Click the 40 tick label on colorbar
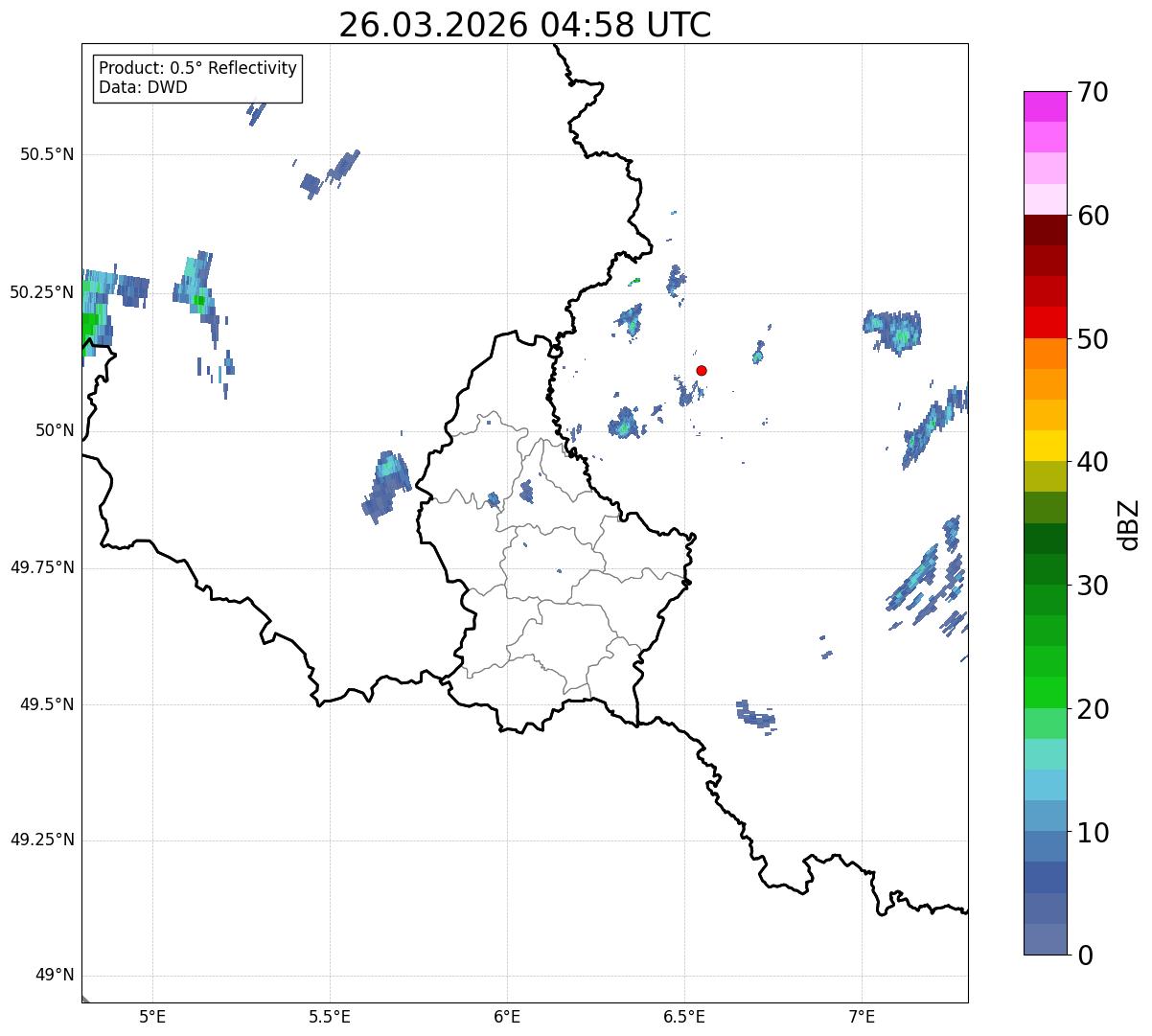Image resolution: width=1152 pixels, height=1036 pixels. pyautogui.click(x=1093, y=462)
